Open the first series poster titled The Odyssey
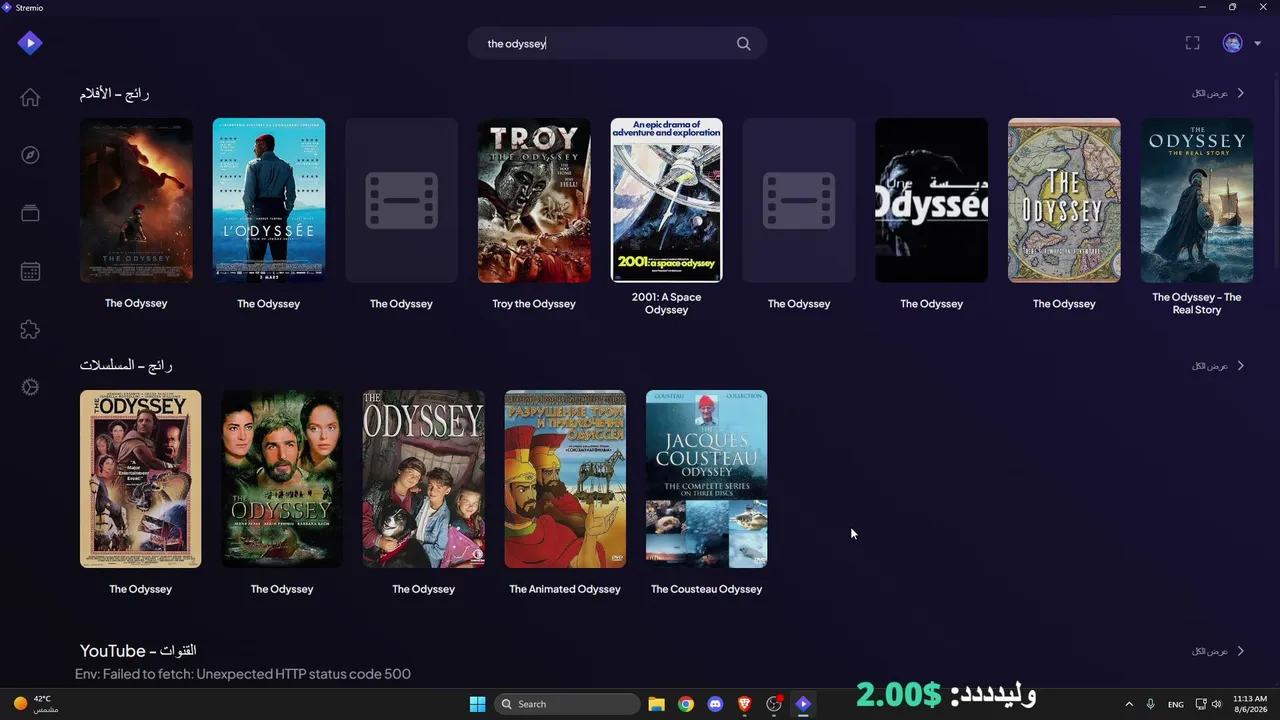1280x720 pixels. coord(140,479)
